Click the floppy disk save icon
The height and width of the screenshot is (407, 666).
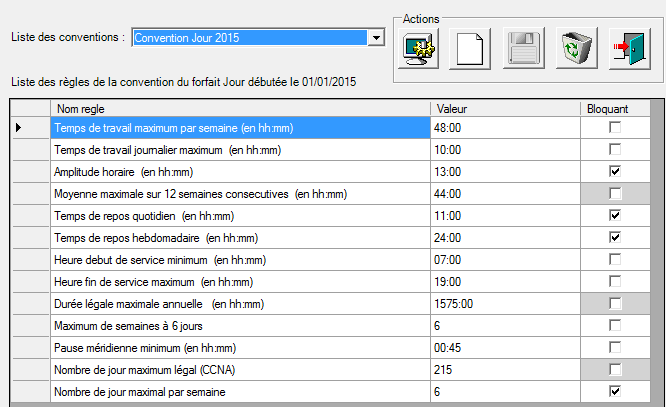click(526, 49)
